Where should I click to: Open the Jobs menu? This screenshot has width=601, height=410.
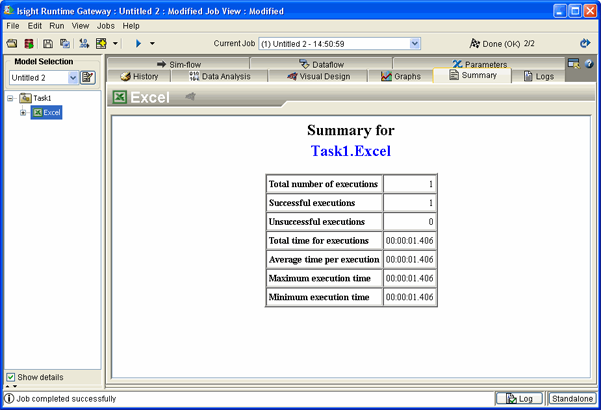[105, 25]
